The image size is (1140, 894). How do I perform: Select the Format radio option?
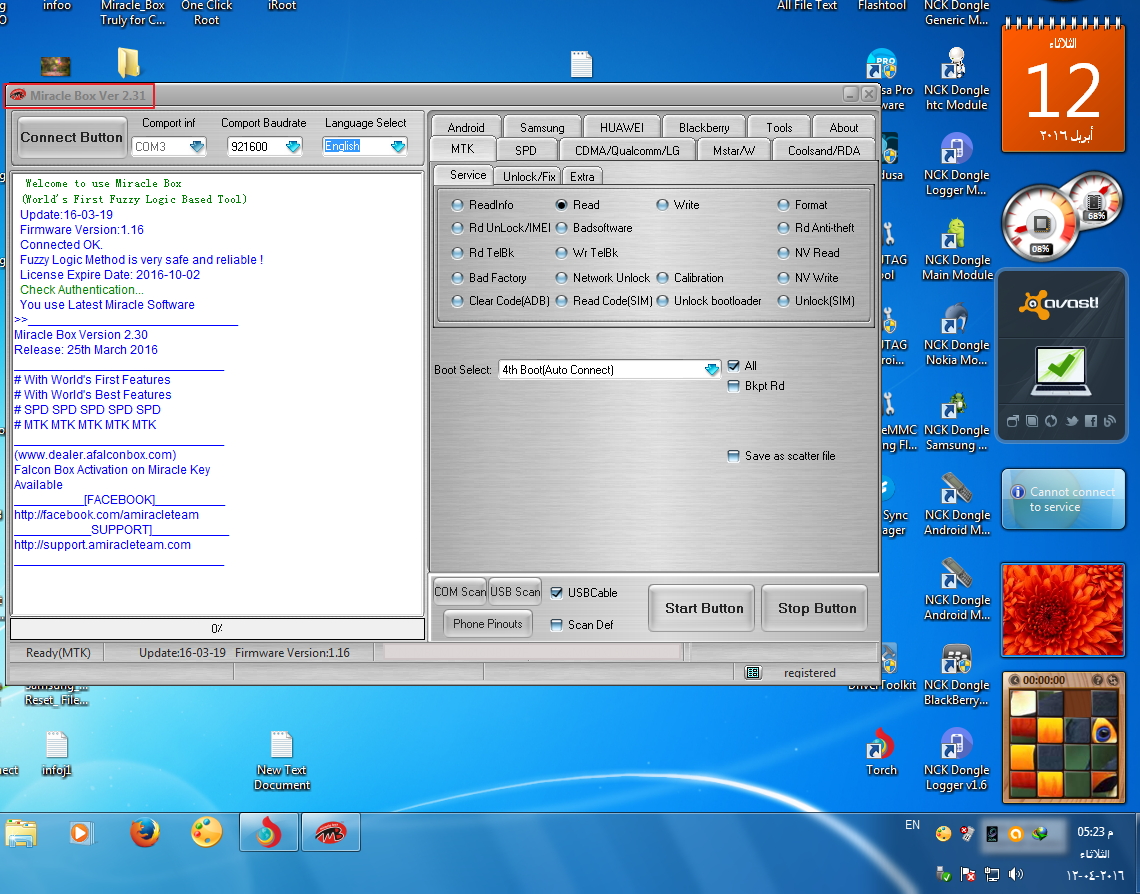(x=783, y=205)
